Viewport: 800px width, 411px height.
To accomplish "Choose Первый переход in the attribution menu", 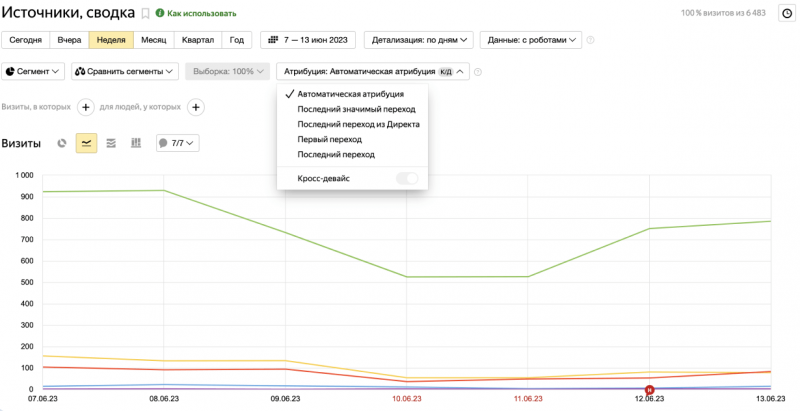I will (330, 139).
